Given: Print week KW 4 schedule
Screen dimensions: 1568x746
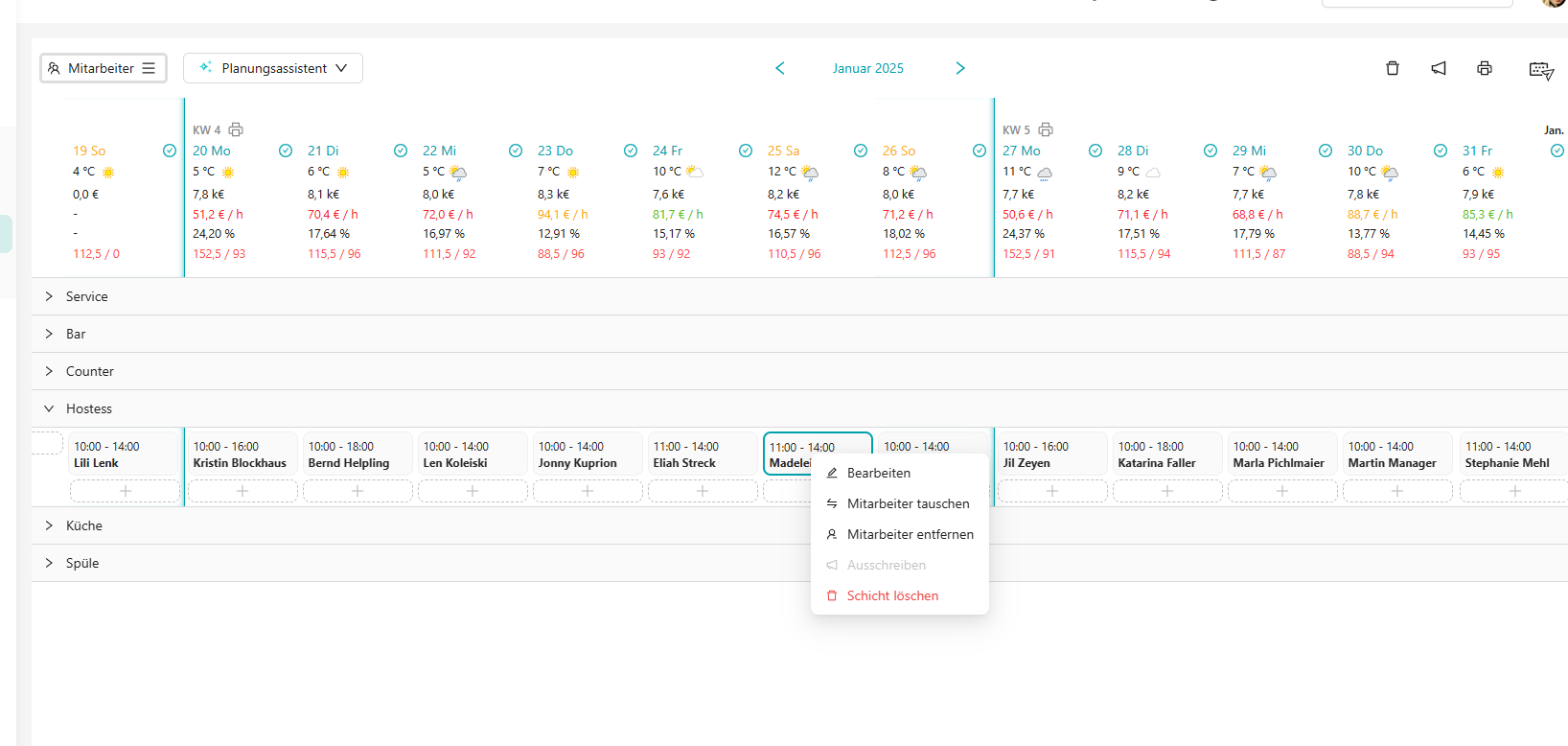Looking at the screenshot, I should point(236,129).
